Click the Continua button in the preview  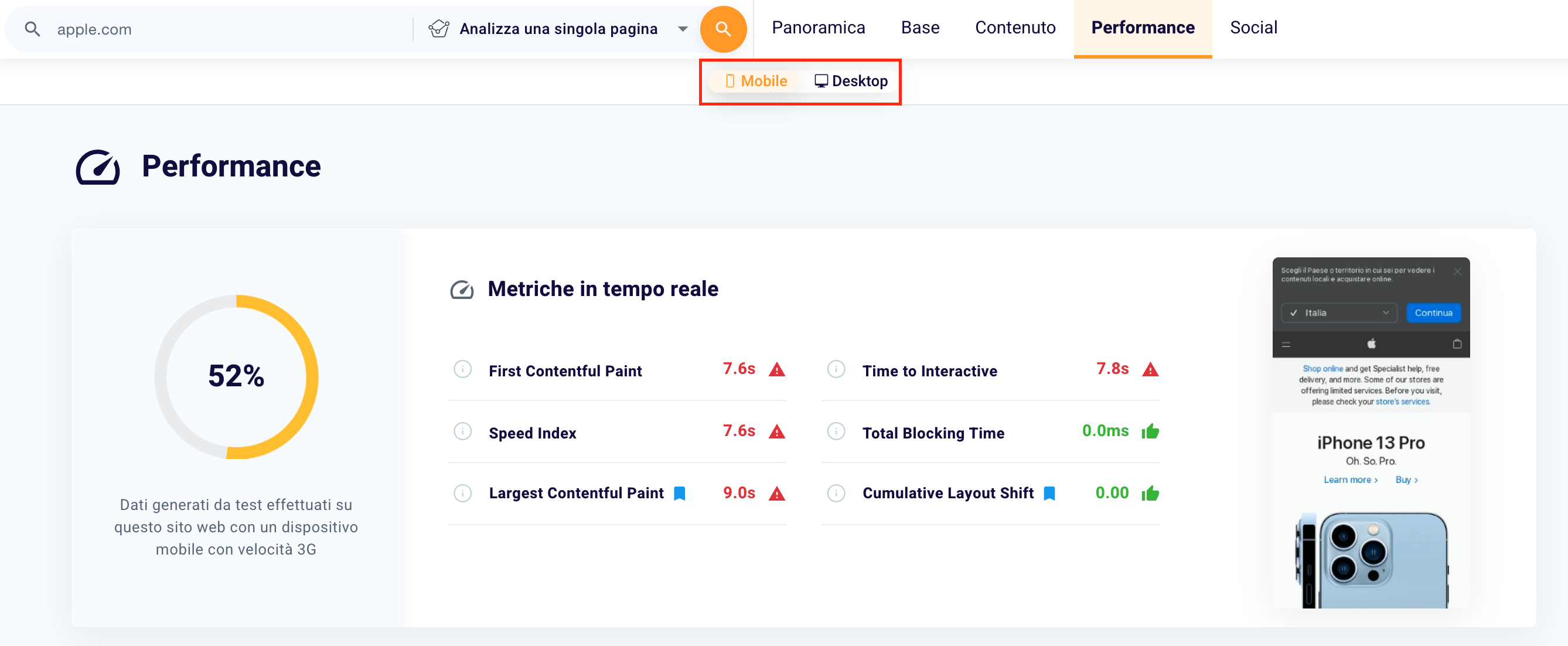(x=1433, y=312)
